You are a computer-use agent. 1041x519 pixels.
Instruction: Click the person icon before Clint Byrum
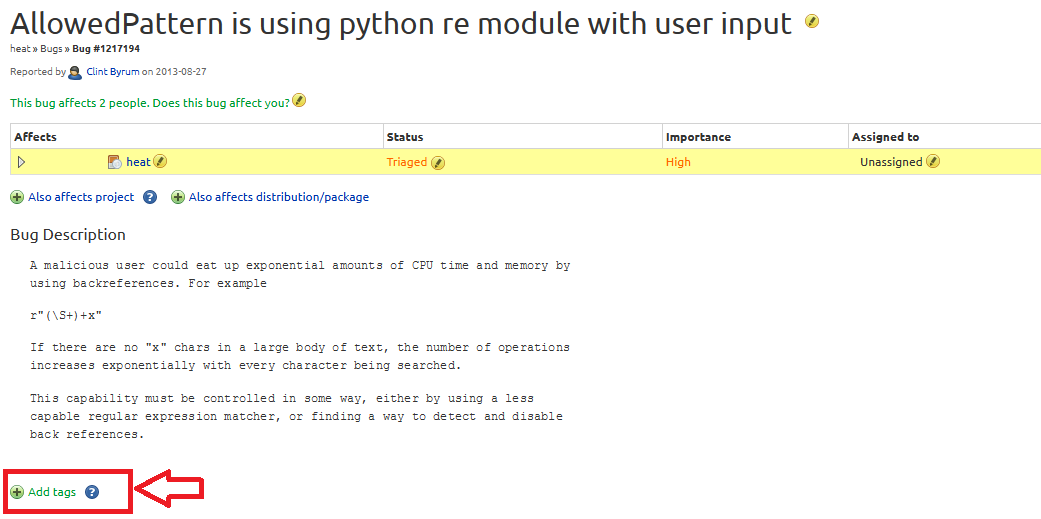pos(75,72)
